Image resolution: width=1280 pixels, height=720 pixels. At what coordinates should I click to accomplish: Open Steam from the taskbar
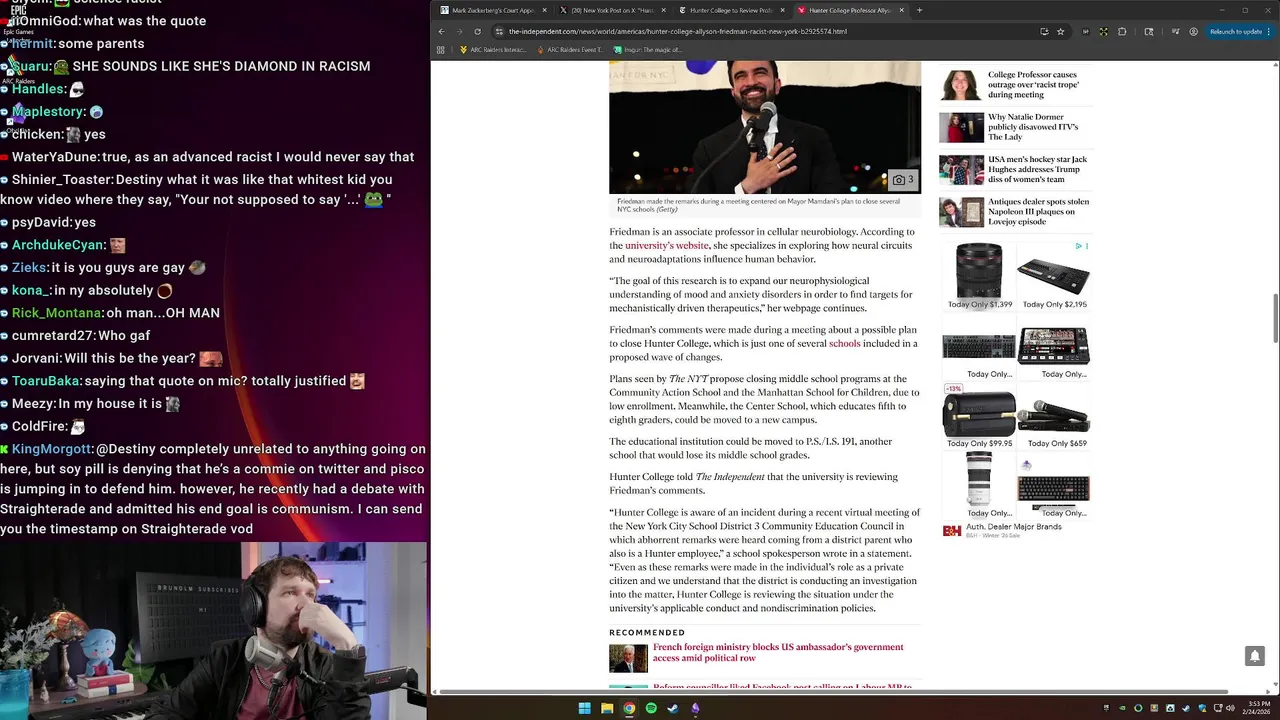coord(673,708)
